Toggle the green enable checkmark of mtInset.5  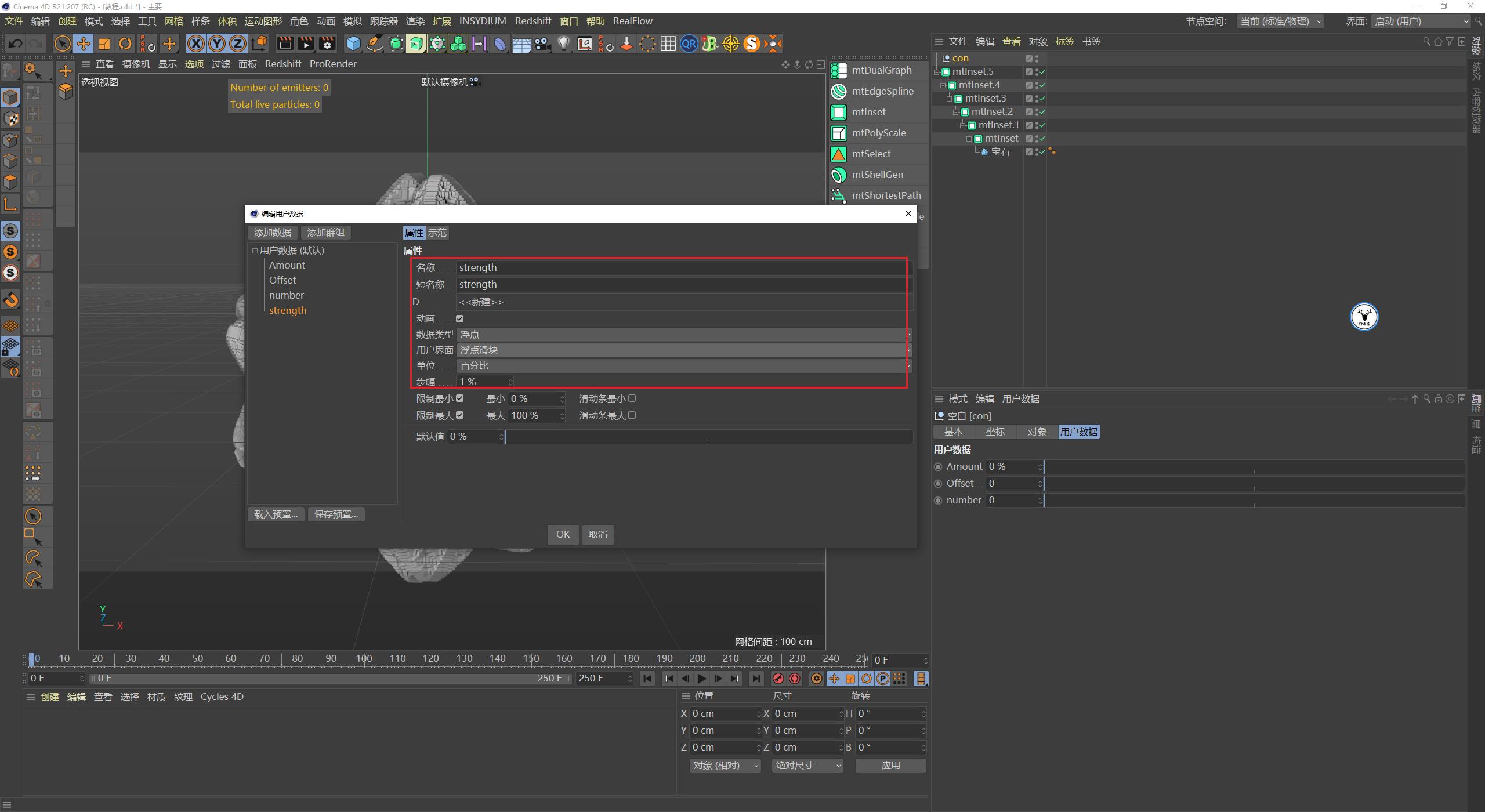tap(1042, 71)
